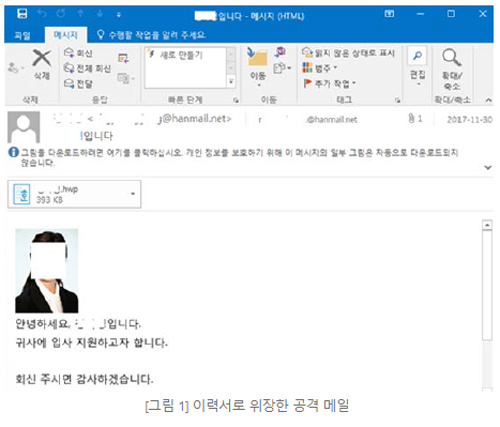Click the Reply (회신) icon
Screen dimensions: 500x427
(x=69, y=53)
